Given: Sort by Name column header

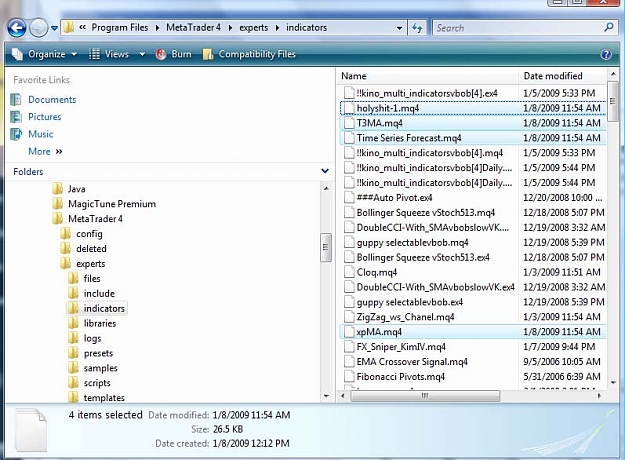Looking at the screenshot, I should (x=428, y=76).
